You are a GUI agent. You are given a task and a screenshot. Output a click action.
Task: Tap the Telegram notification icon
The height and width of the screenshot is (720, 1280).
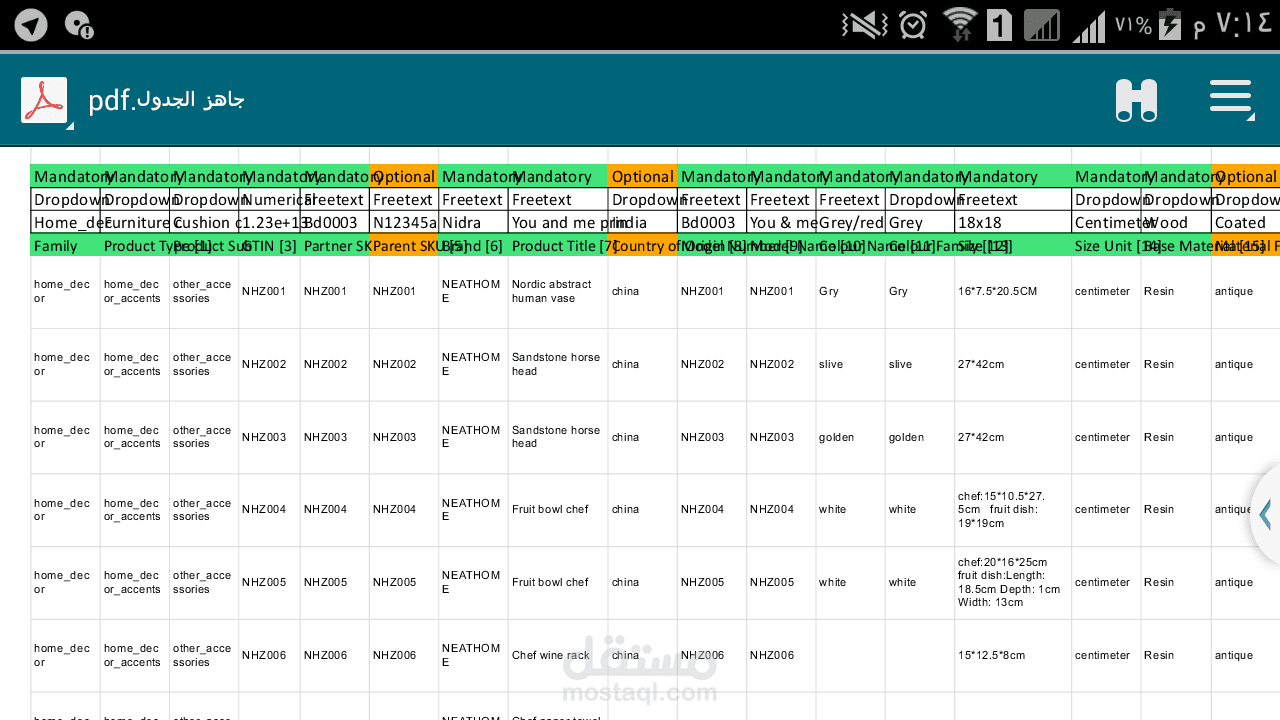[x=31, y=25]
